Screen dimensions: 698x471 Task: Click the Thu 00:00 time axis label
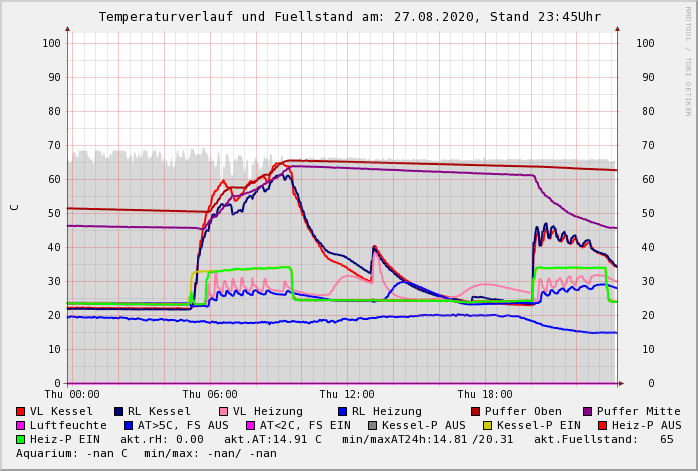click(x=72, y=395)
